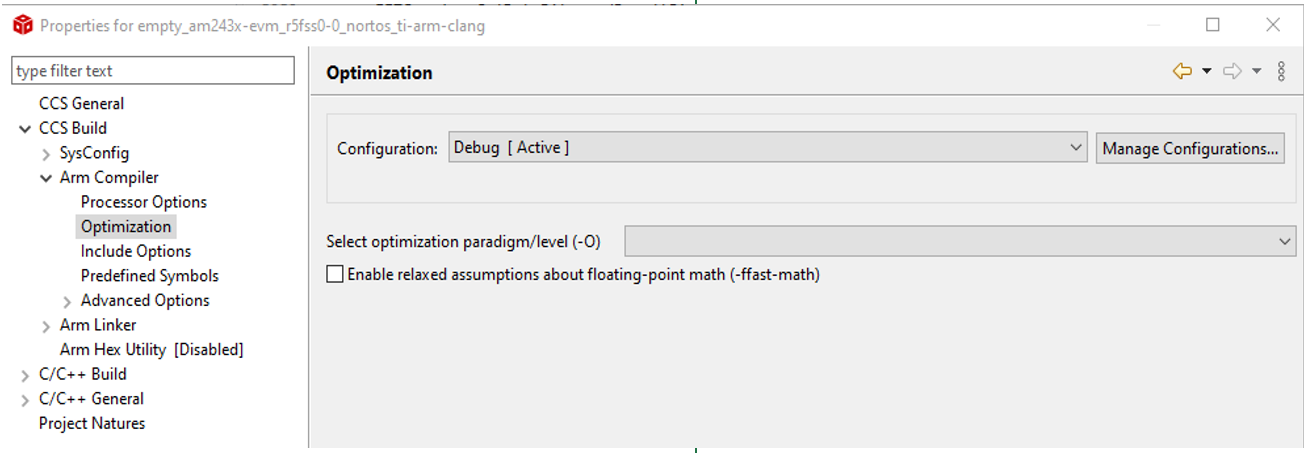The image size is (1304, 453).
Task: Collapse the Arm Compiler tree node
Action: 46,178
